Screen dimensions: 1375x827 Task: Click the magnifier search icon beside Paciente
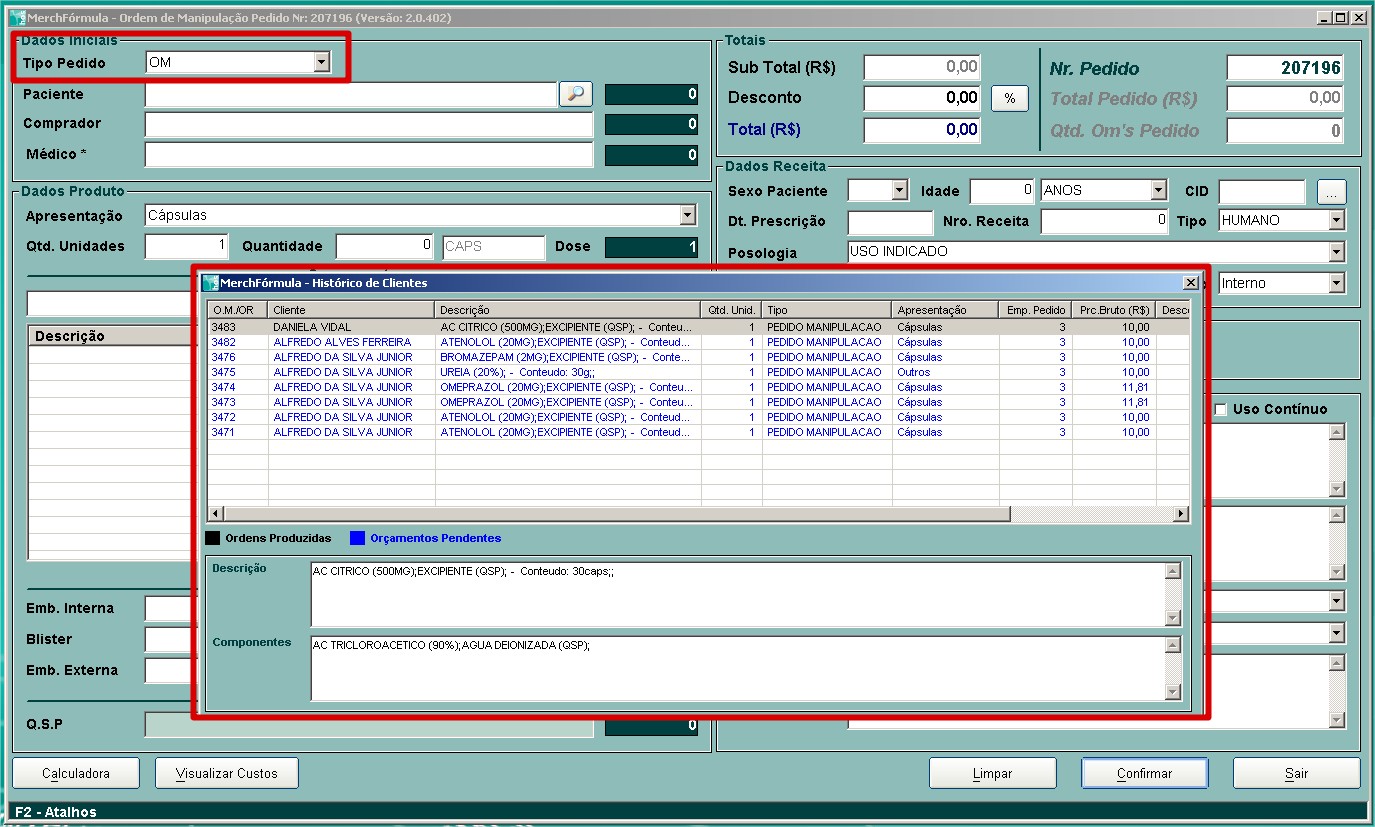point(575,94)
